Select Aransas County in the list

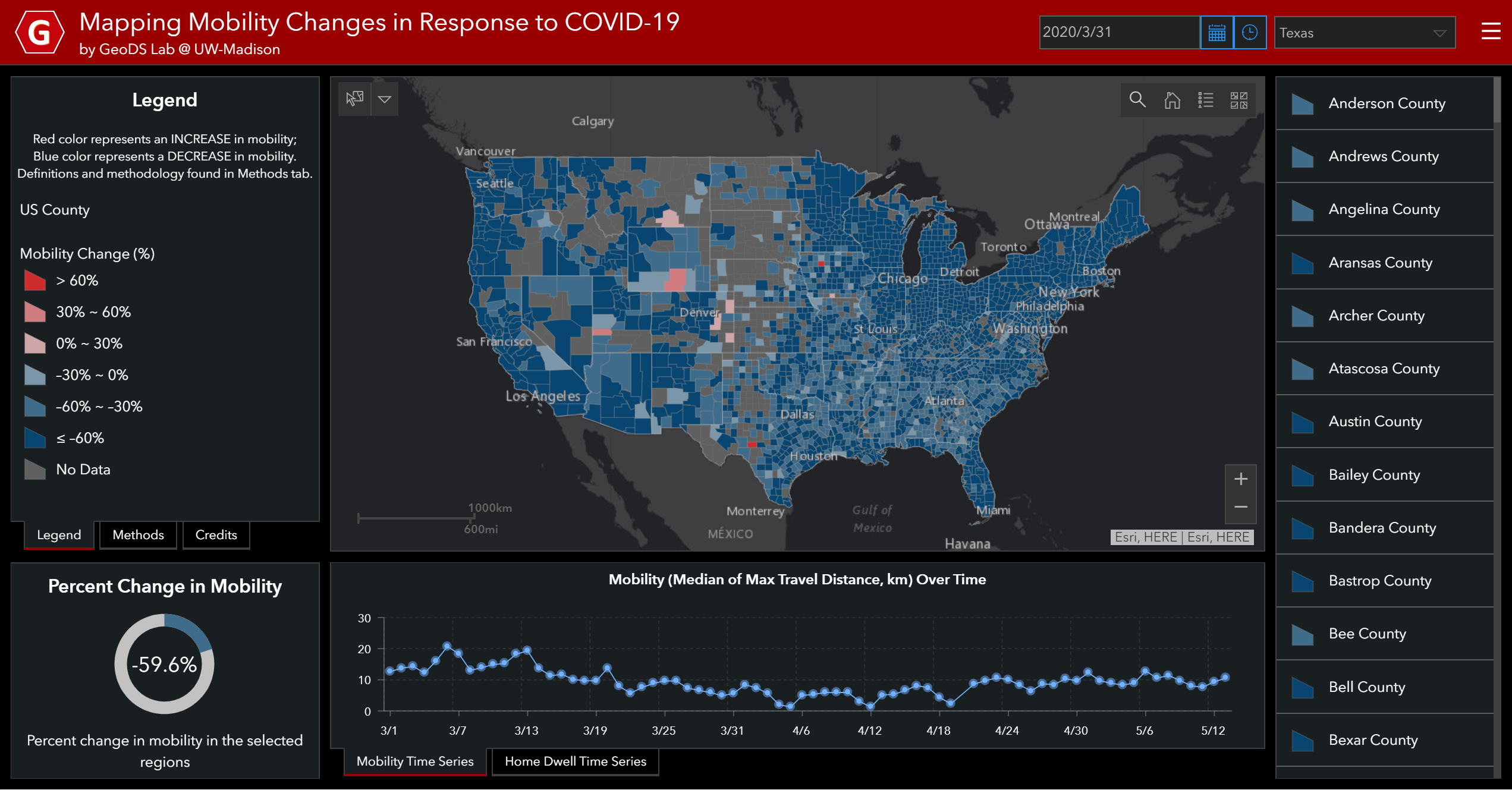click(x=1385, y=263)
